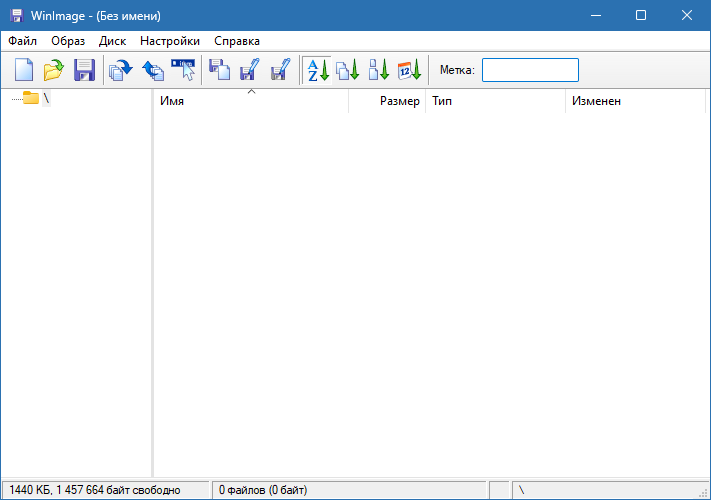This screenshot has height=500, width=711.
Task: Sort files by name with the A-Z icon
Action: pos(317,70)
